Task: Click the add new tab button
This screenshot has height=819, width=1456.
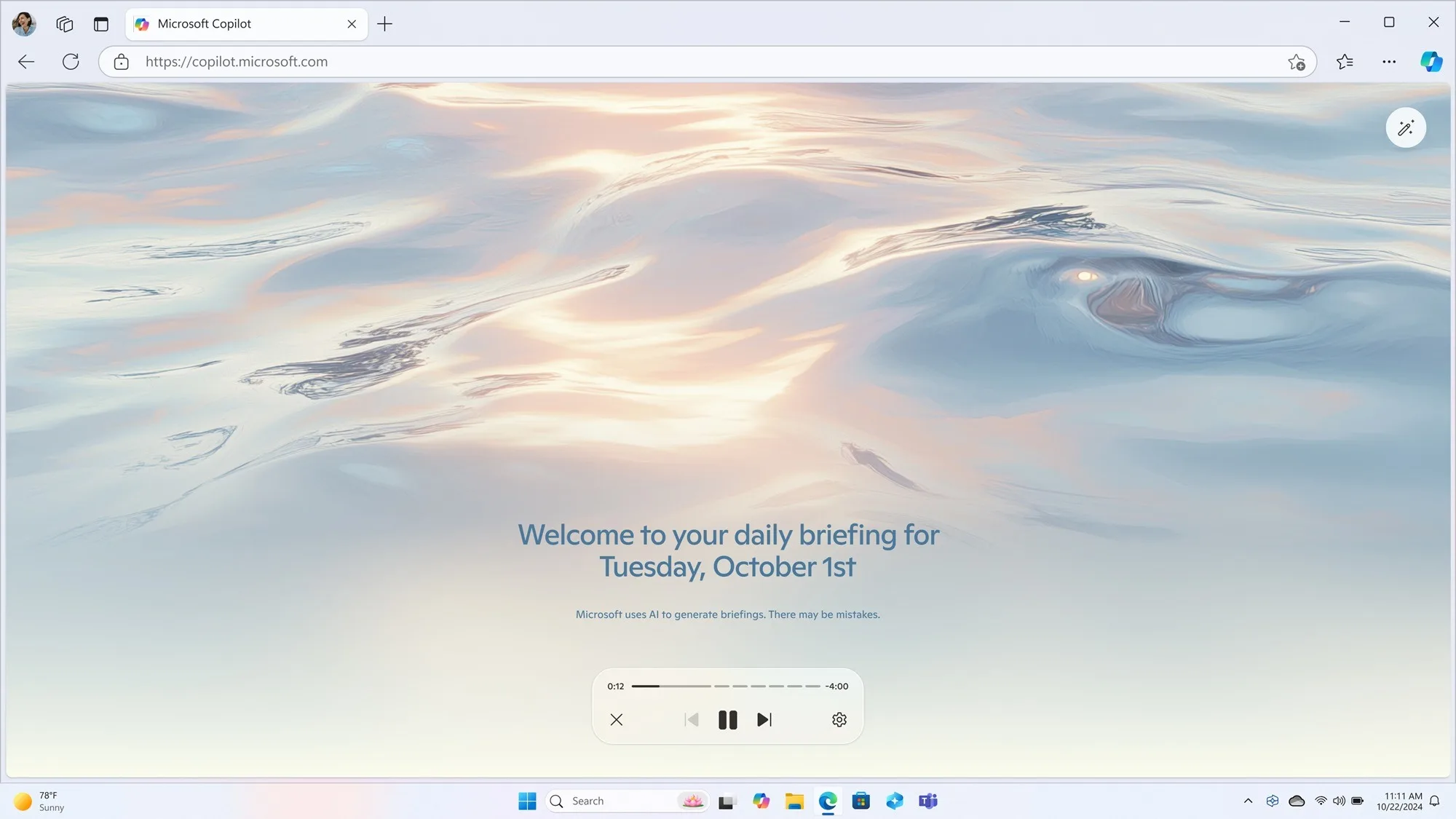Action: [385, 22]
